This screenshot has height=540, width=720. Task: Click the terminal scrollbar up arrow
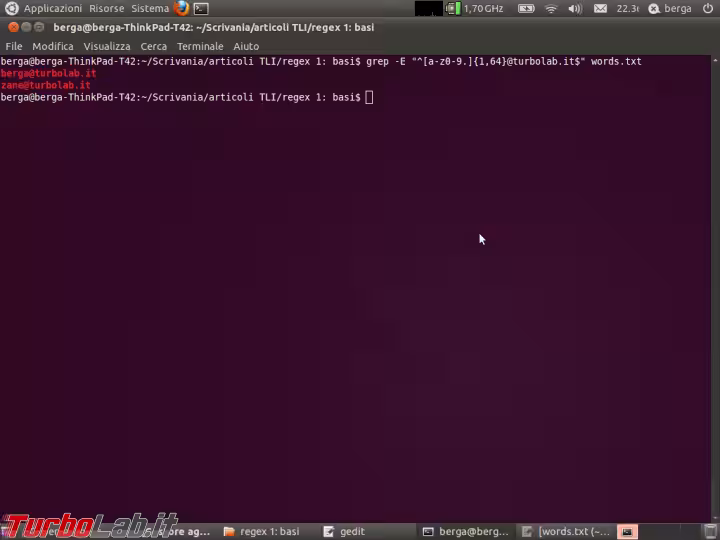[715, 60]
